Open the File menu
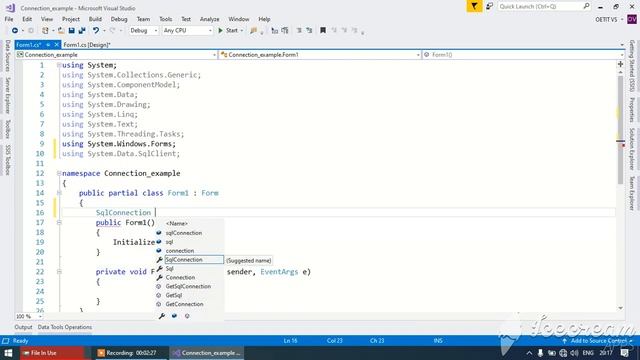The image size is (640, 360). [9, 19]
